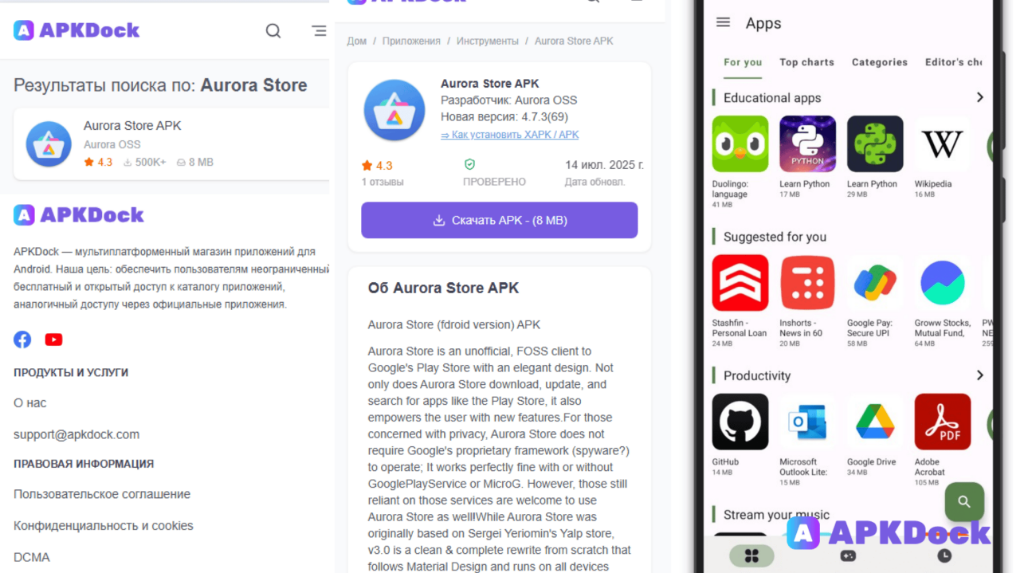The image size is (1020, 573).
Task: Click the APKDock logo at top left
Action: (x=76, y=30)
